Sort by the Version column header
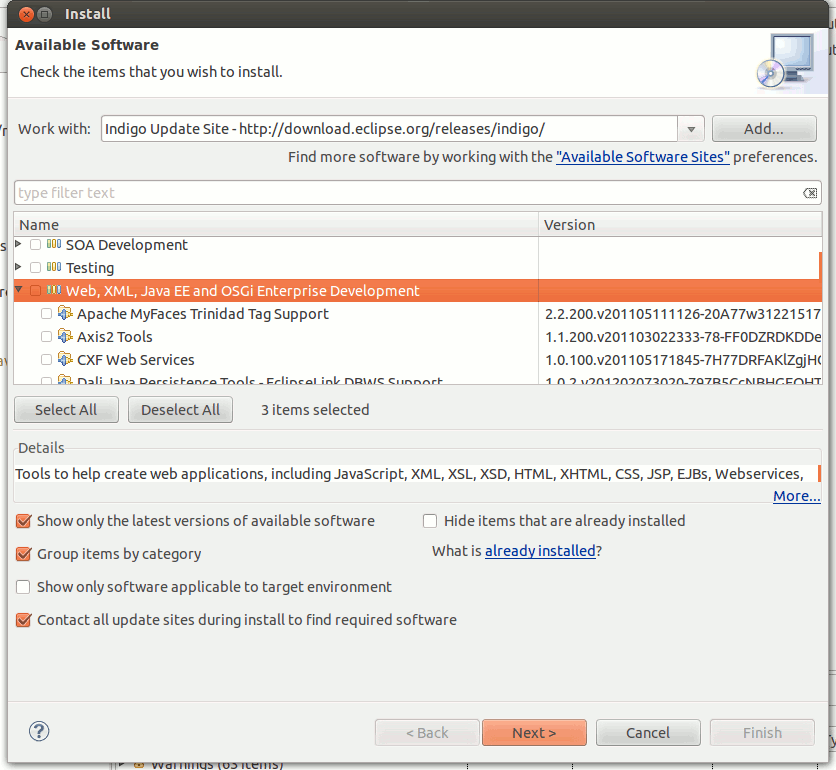 coord(680,225)
